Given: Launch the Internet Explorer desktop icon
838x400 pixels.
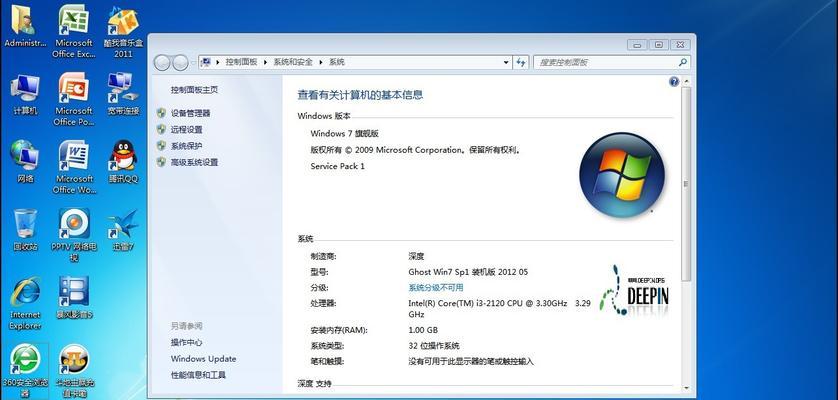Looking at the screenshot, I should point(25,303).
